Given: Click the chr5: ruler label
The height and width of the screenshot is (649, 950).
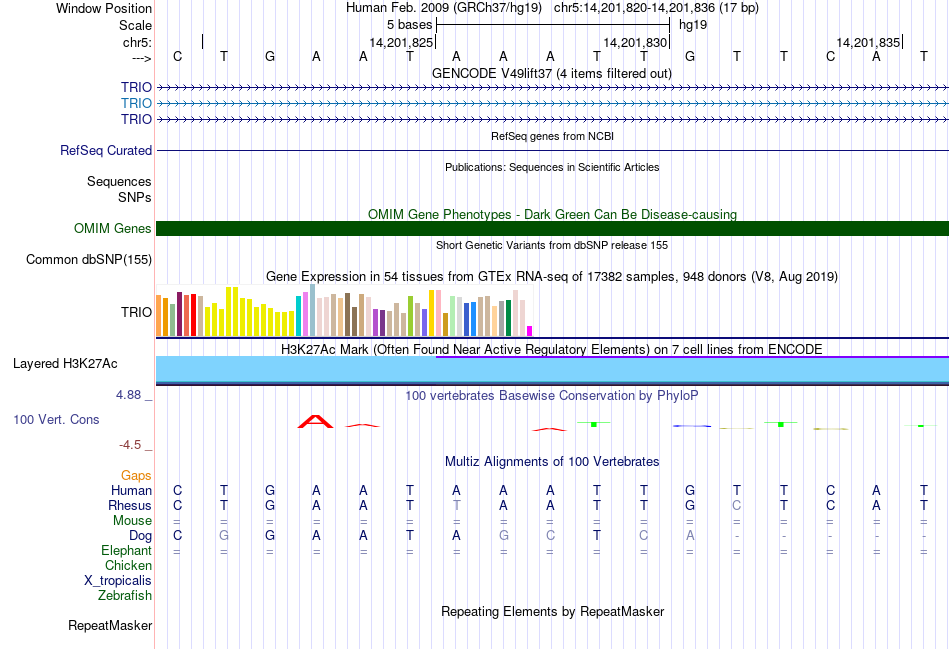Looking at the screenshot, I should point(137,42).
